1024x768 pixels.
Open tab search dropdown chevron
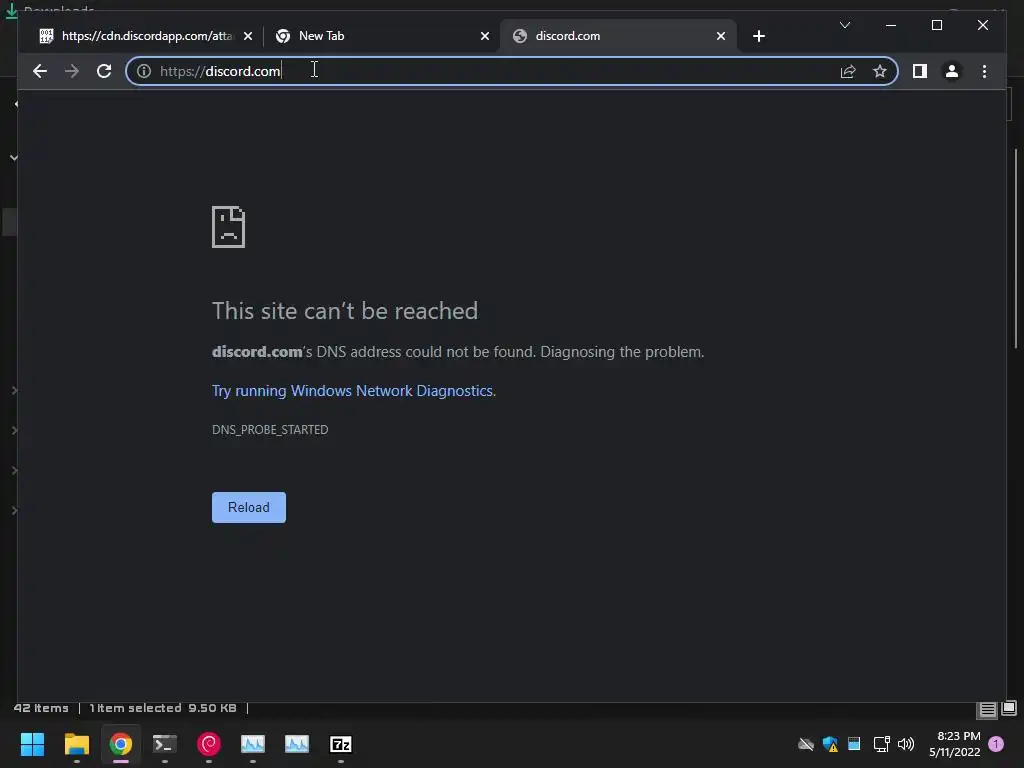pos(844,25)
